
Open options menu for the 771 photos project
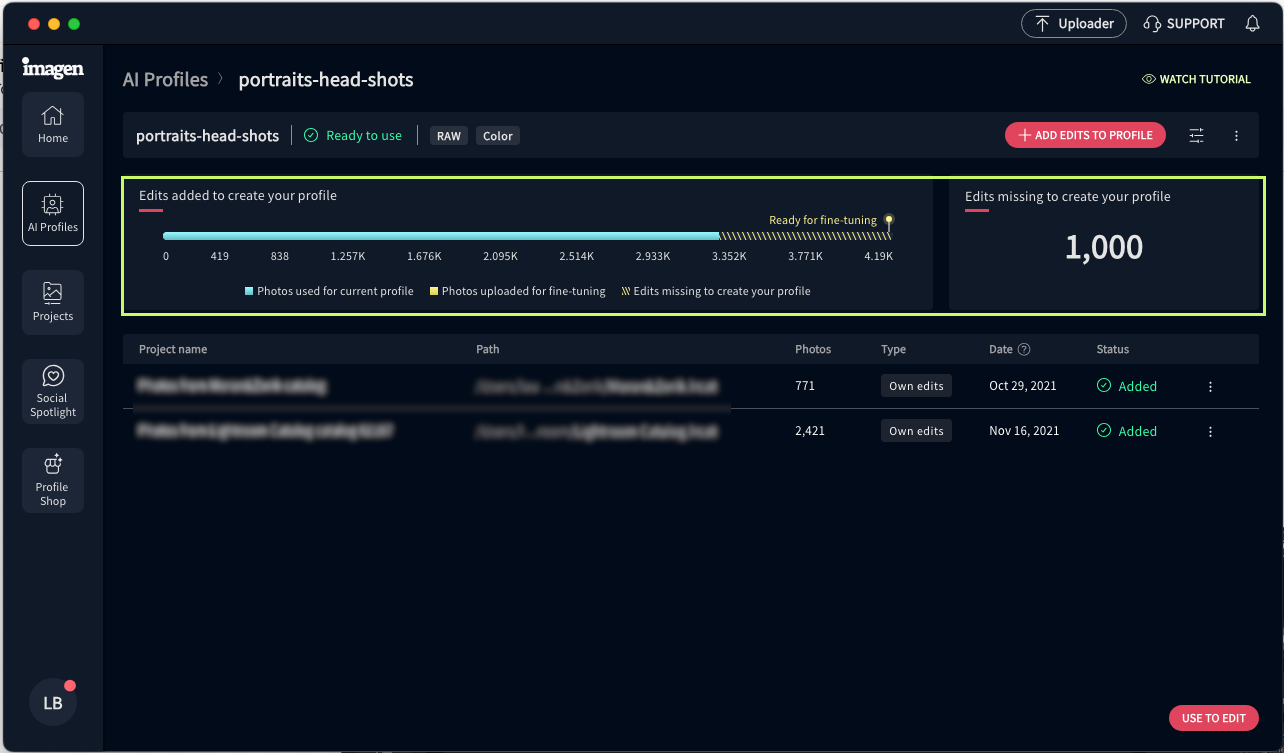click(x=1210, y=386)
